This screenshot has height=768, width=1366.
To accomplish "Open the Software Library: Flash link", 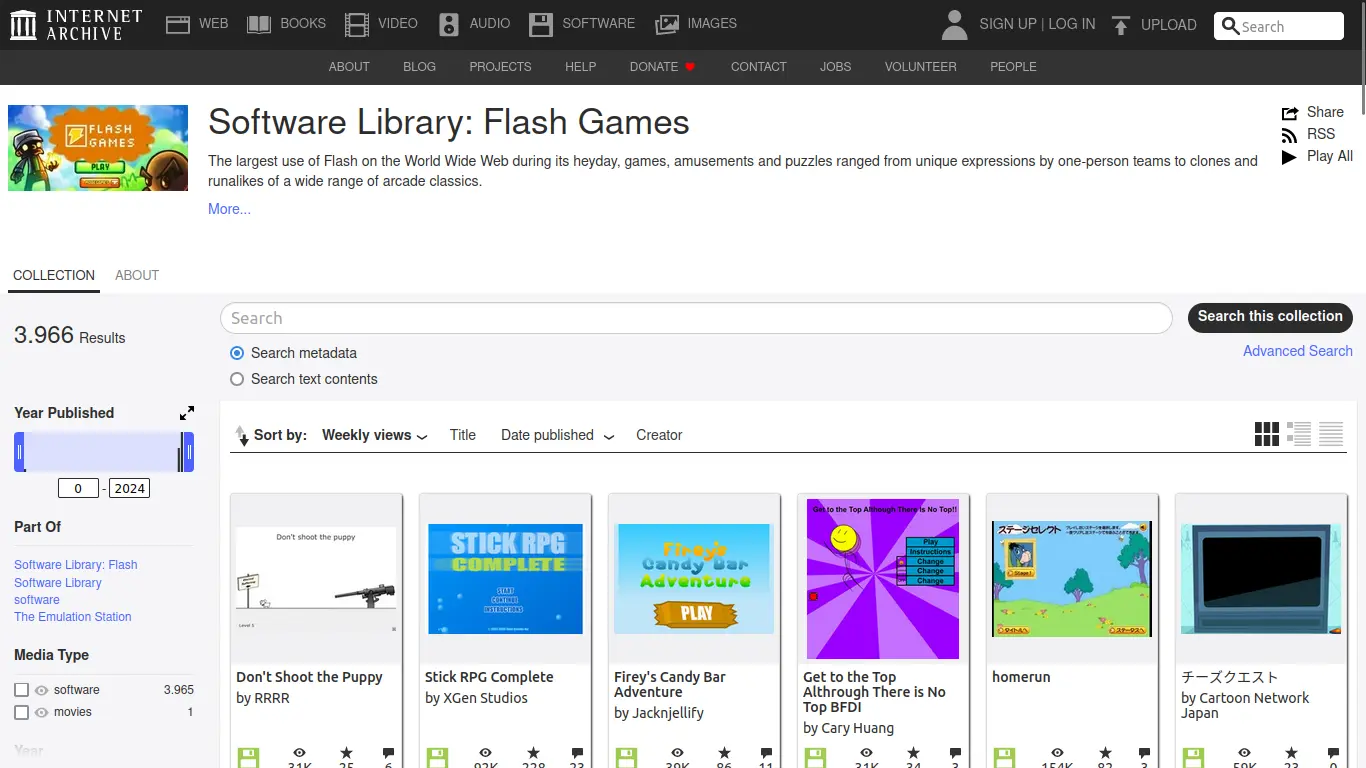I will [x=76, y=565].
